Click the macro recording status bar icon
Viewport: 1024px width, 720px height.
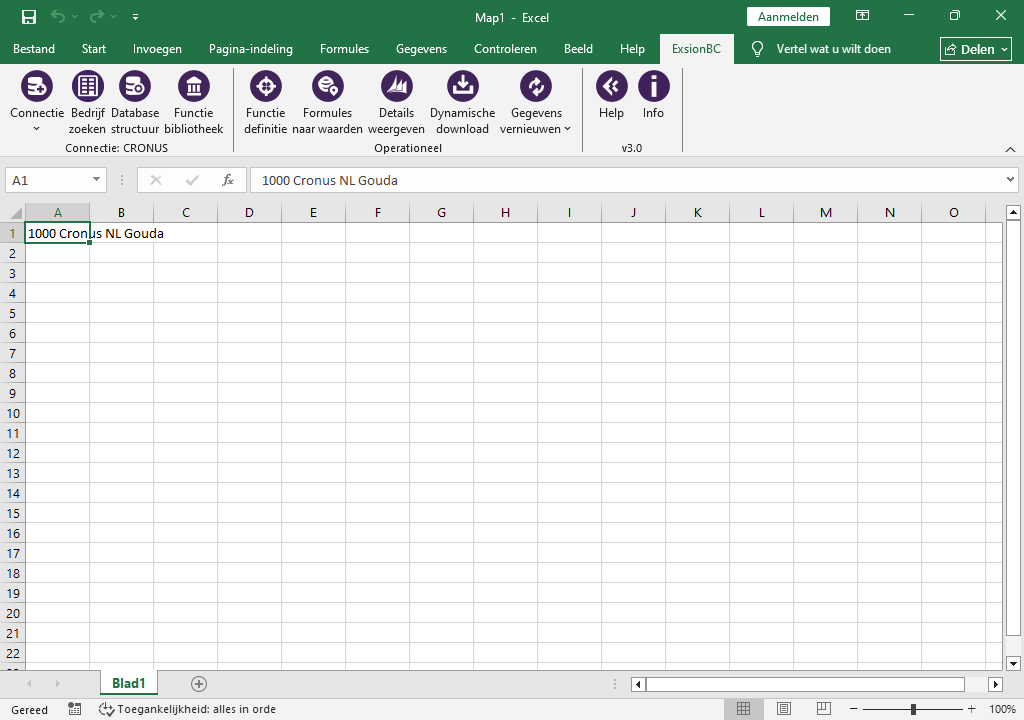(x=75, y=710)
